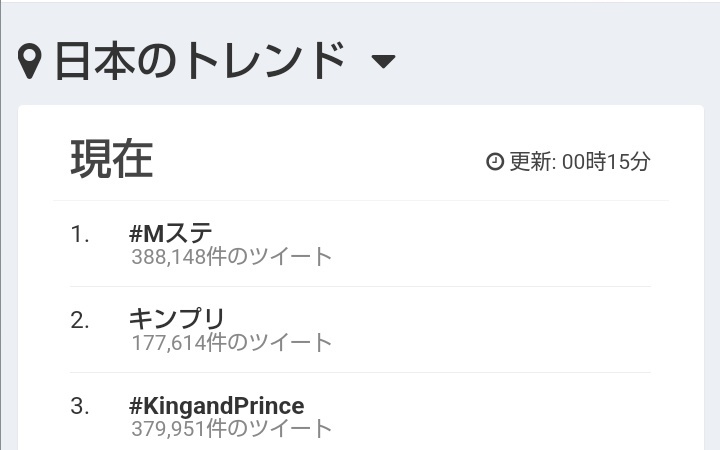
Task: Select the 現在 heading
Action: click(x=111, y=159)
